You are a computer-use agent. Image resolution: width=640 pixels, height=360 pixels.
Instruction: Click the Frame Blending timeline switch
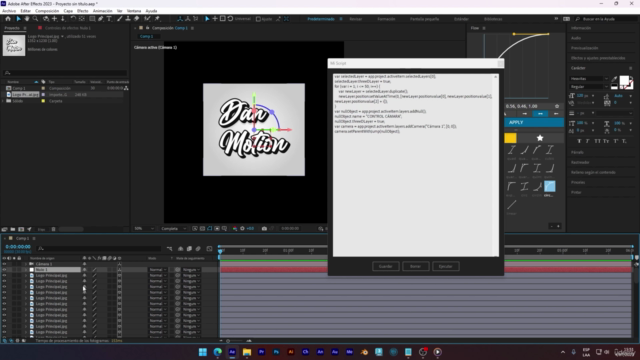pos(189,249)
